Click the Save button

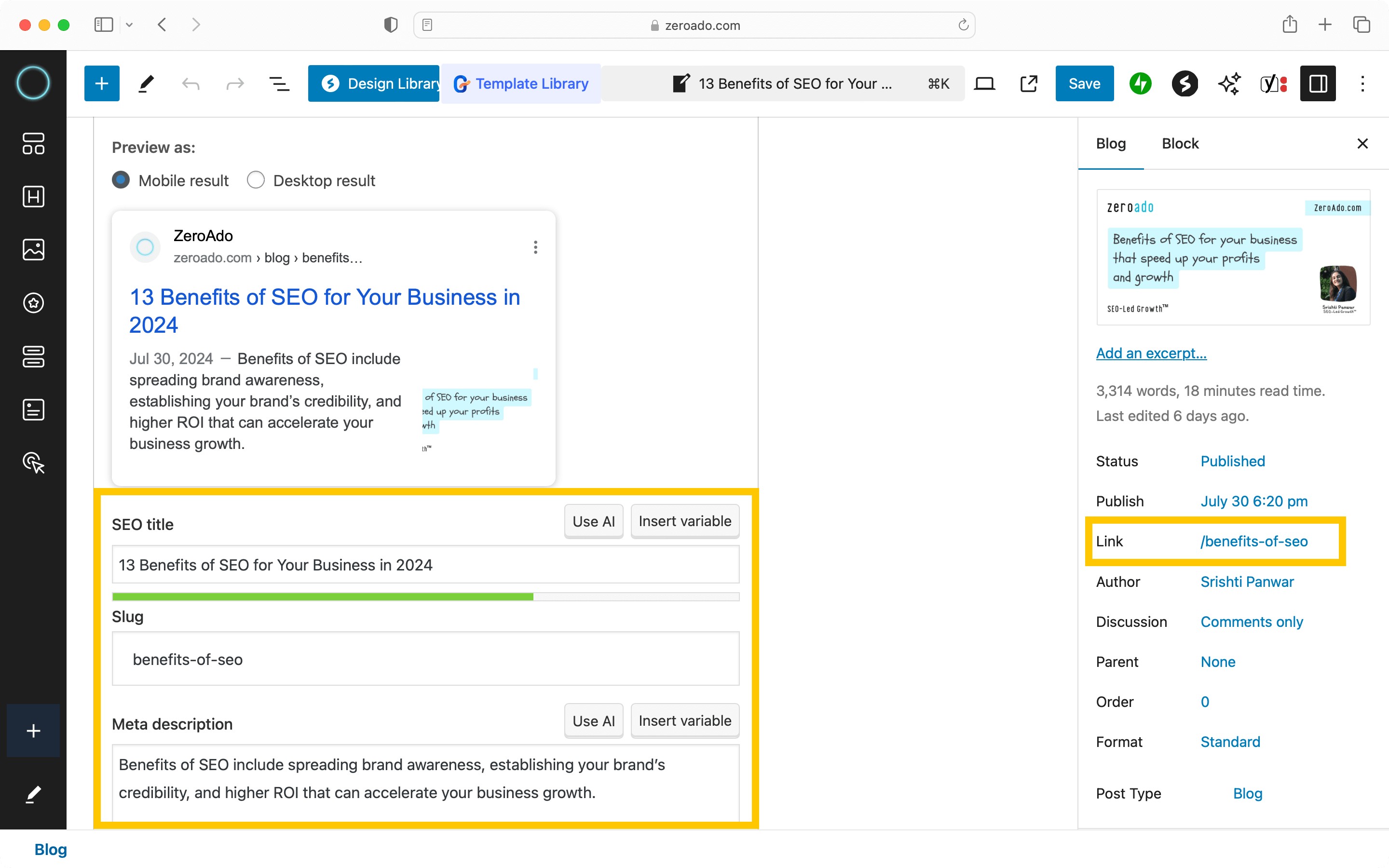(1084, 84)
